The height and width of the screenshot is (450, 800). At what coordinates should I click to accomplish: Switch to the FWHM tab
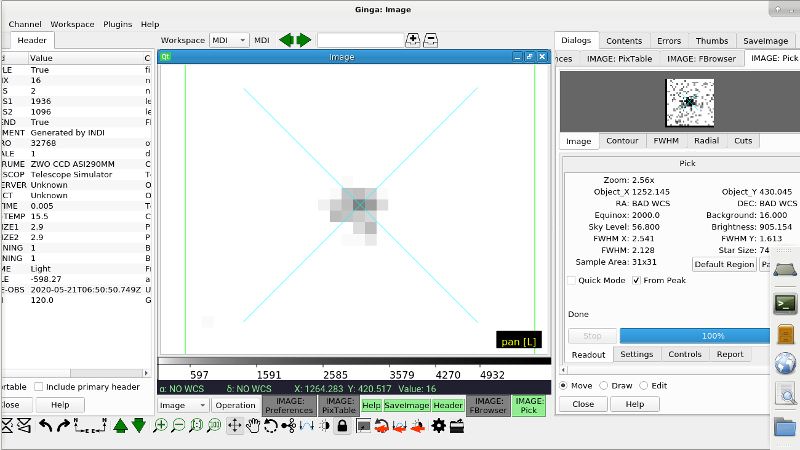(666, 141)
